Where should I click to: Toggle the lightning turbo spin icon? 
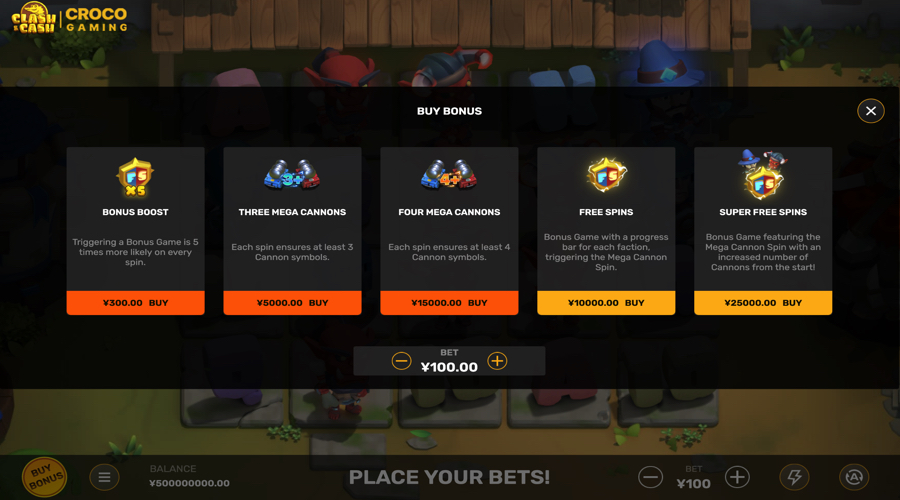pos(794,477)
